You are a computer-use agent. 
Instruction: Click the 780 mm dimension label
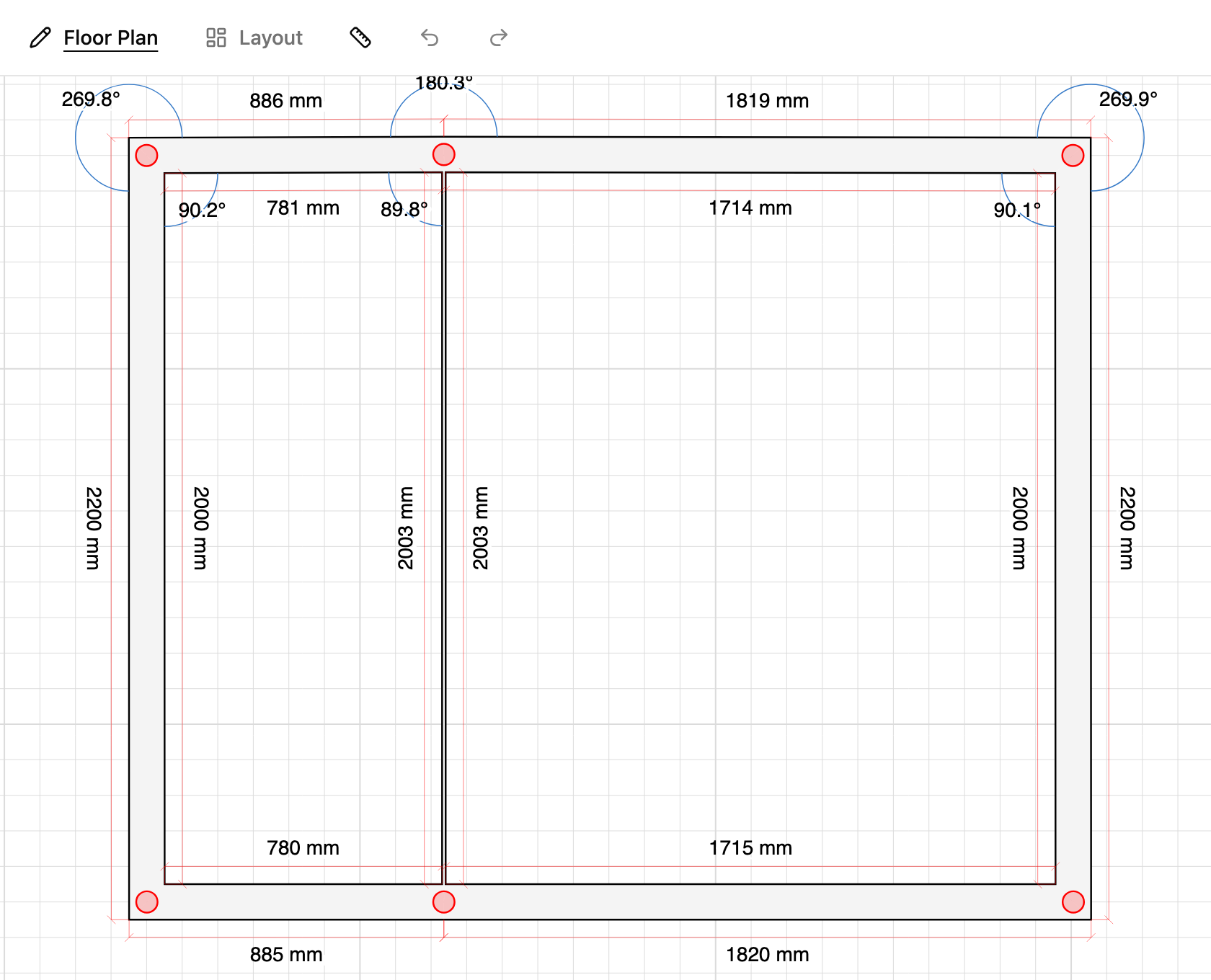(303, 848)
